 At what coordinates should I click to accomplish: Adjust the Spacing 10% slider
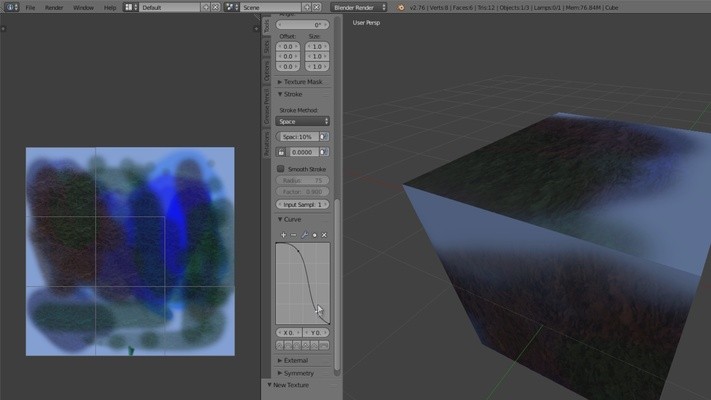pyautogui.click(x=297, y=136)
